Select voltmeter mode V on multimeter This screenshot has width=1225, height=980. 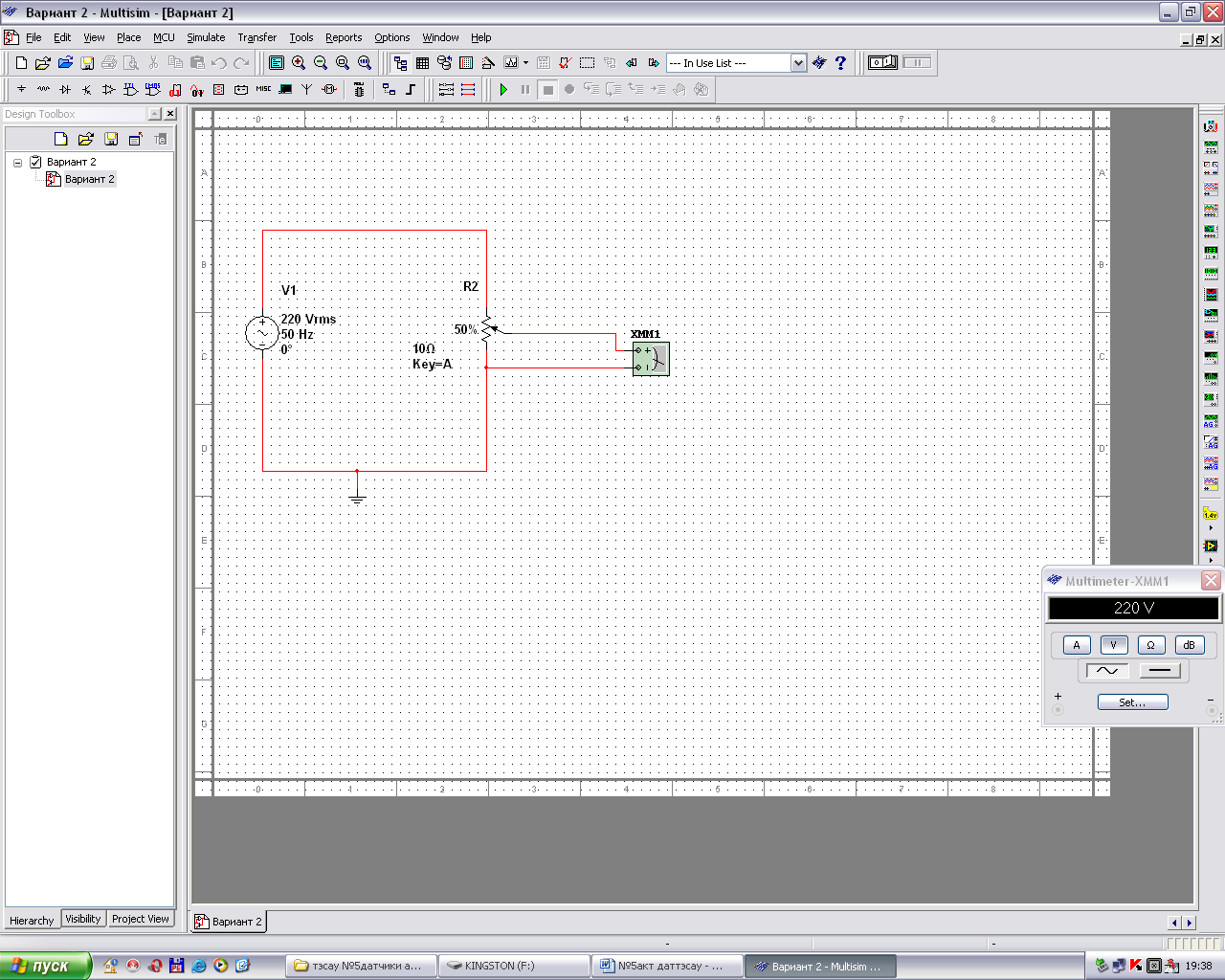point(1114,645)
